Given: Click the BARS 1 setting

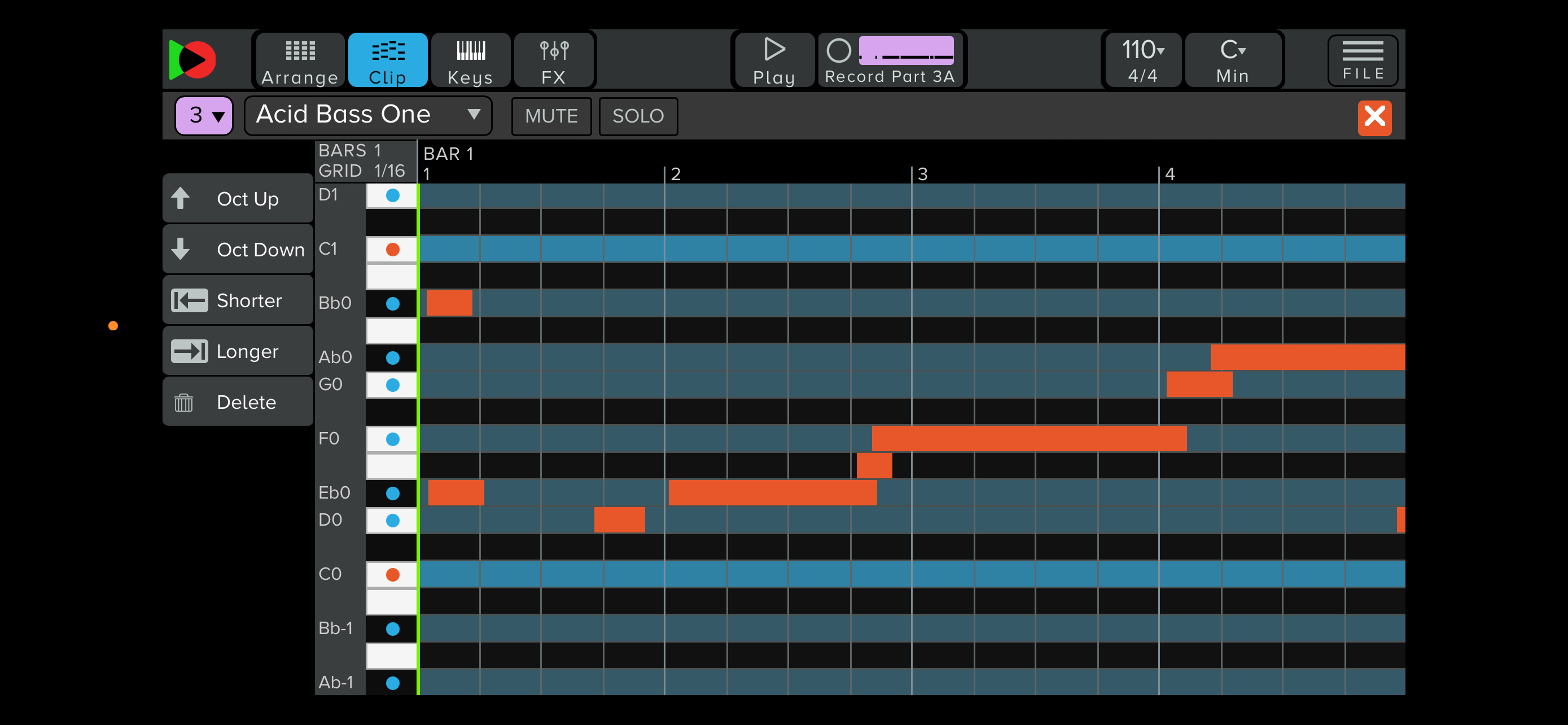Looking at the screenshot, I should pyautogui.click(x=350, y=150).
